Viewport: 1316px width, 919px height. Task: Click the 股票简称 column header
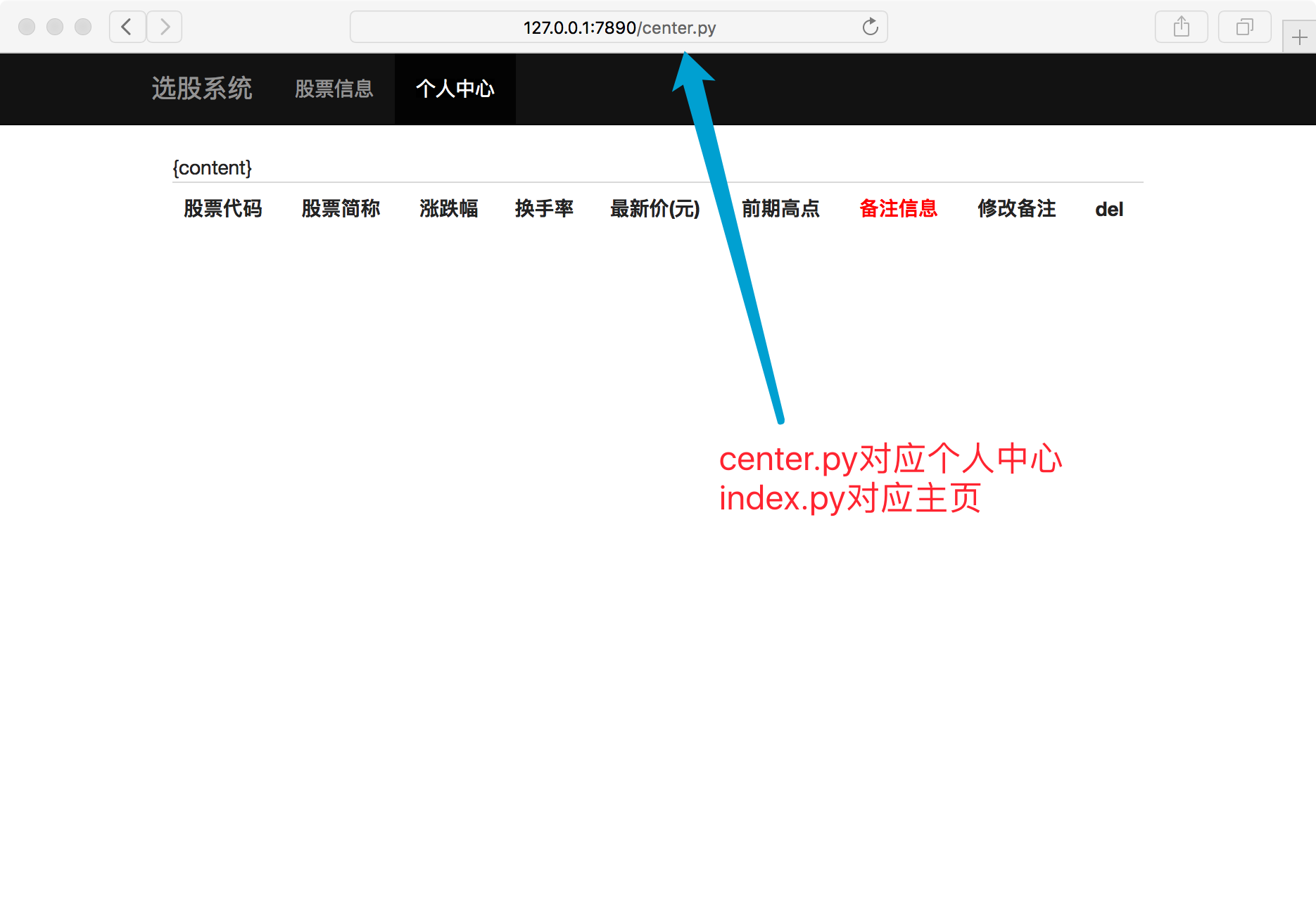pos(341,209)
